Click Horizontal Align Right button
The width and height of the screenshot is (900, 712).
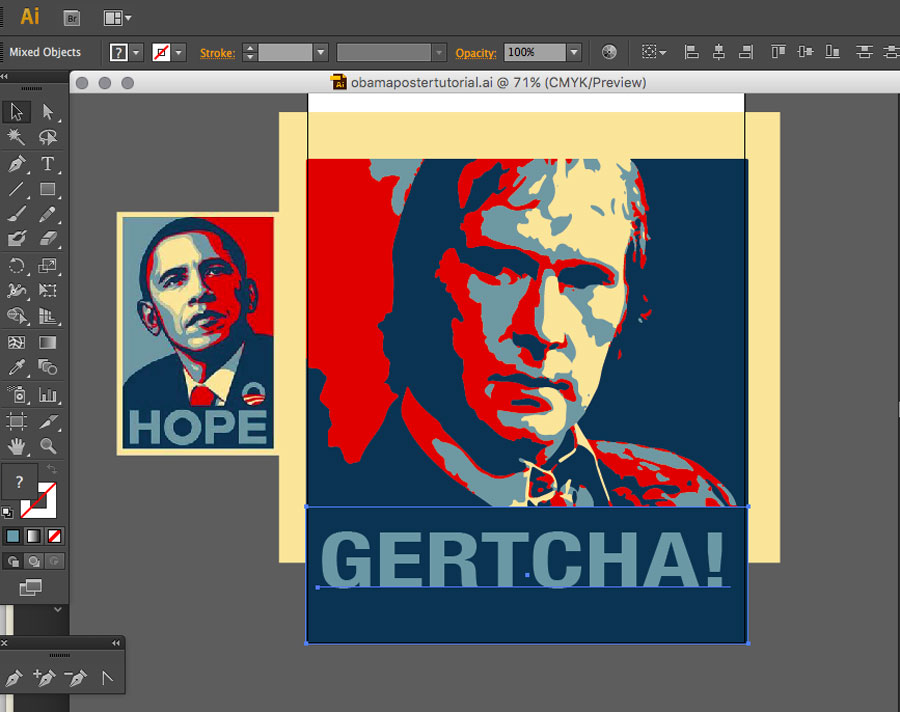746,52
